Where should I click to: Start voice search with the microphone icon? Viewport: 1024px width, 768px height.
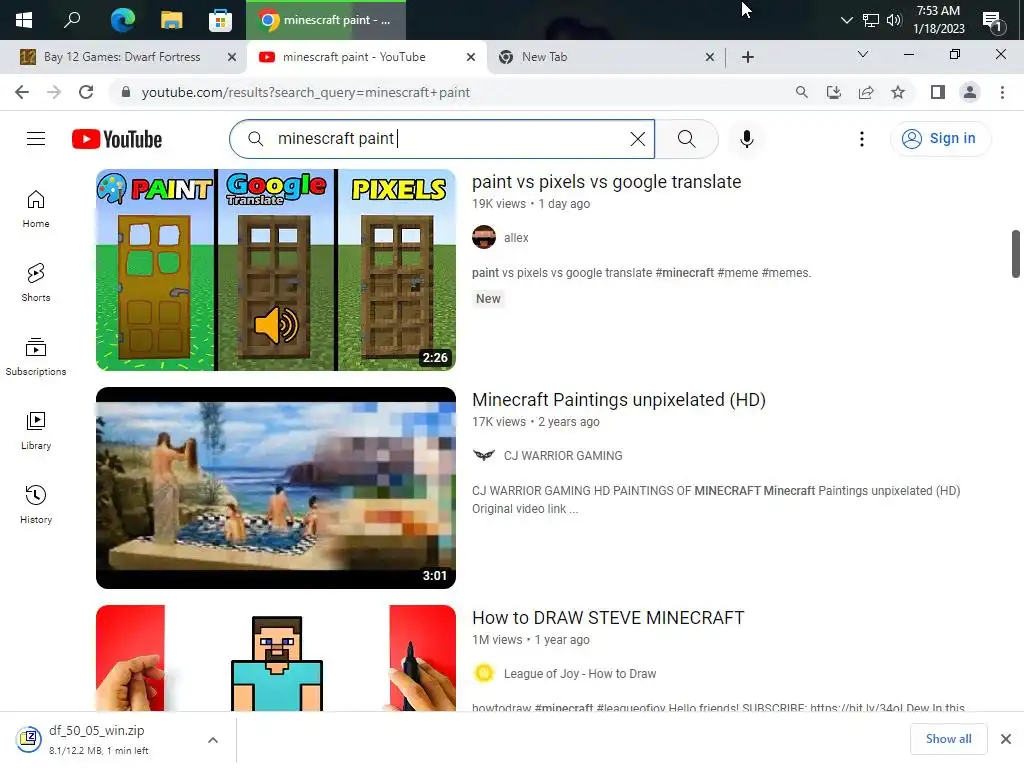click(x=746, y=139)
